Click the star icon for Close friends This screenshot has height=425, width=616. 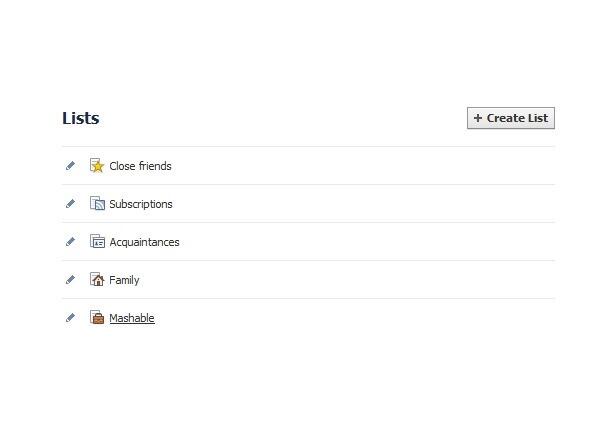[x=97, y=165]
